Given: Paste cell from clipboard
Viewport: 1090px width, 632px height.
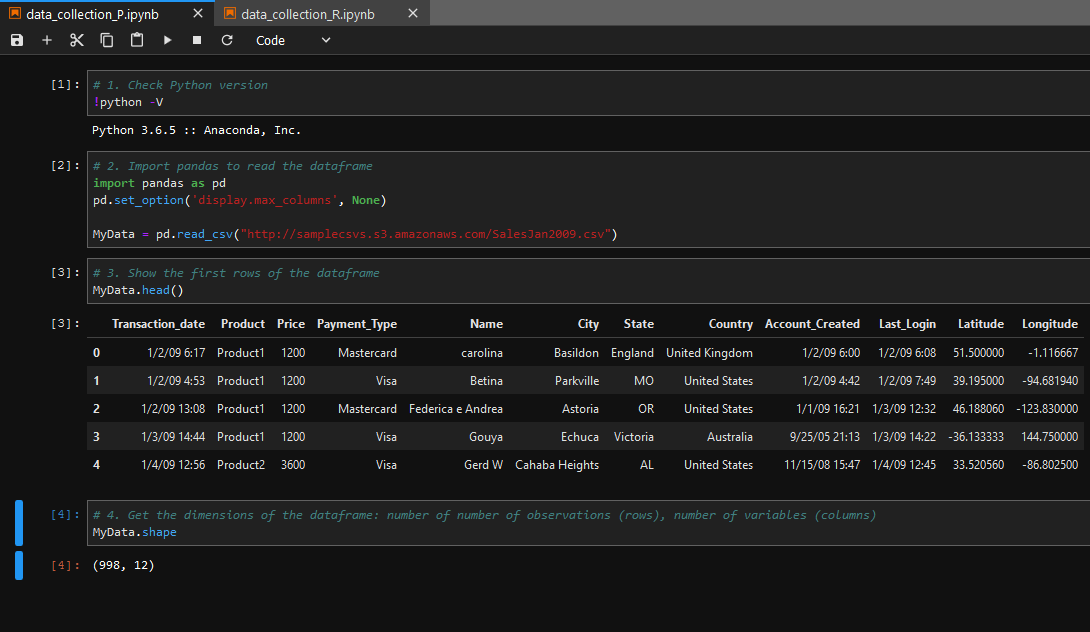Looking at the screenshot, I should coord(137,40).
